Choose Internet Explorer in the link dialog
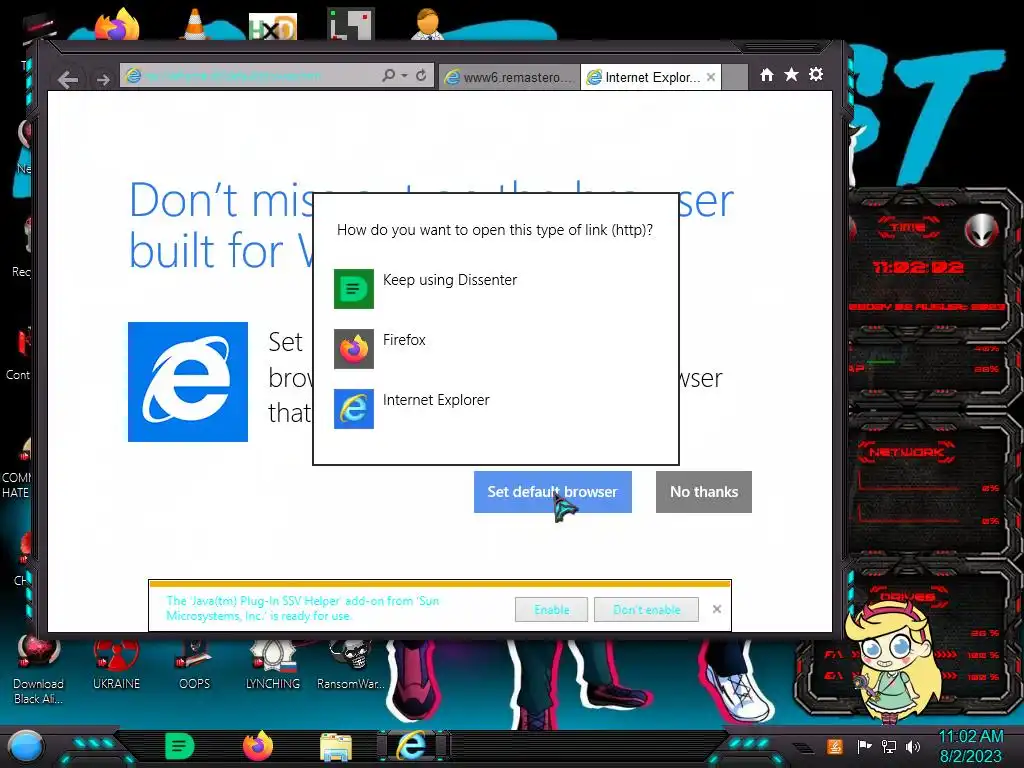1024x768 pixels. pyautogui.click(x=495, y=408)
